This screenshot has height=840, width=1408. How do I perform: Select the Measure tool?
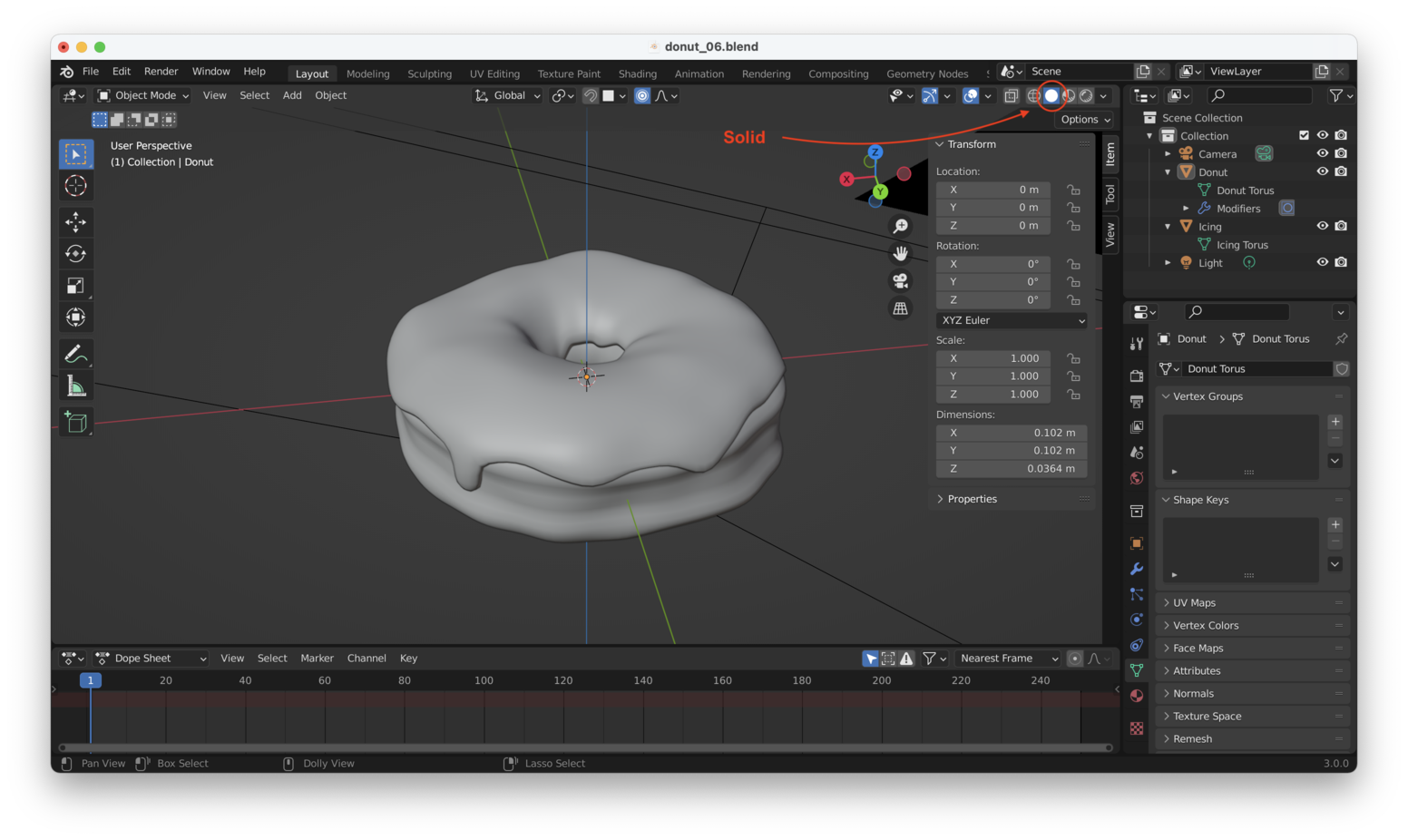[76, 387]
